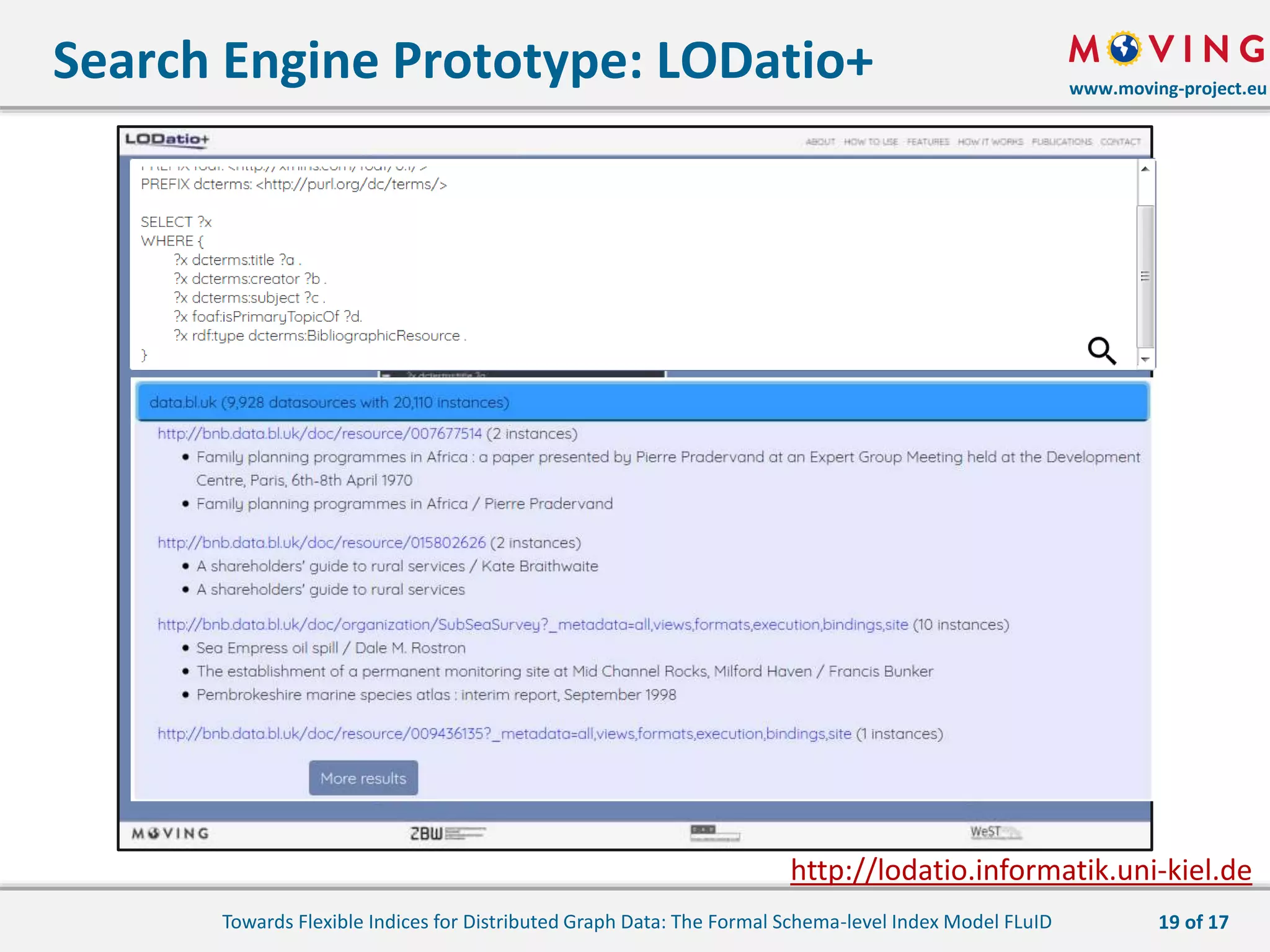Click the MOVING globe logo at top right

coord(1166,50)
